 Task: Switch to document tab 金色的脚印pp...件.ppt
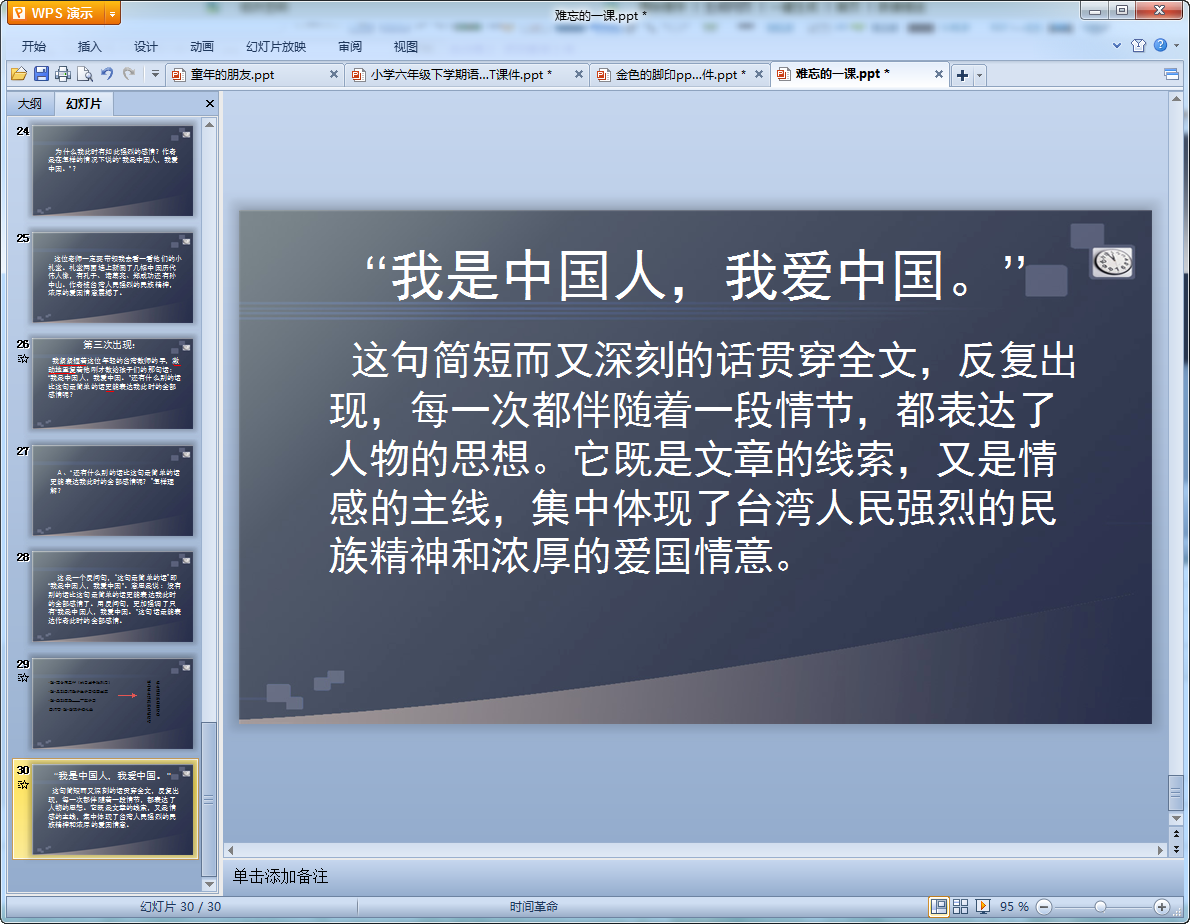pyautogui.click(x=680, y=74)
